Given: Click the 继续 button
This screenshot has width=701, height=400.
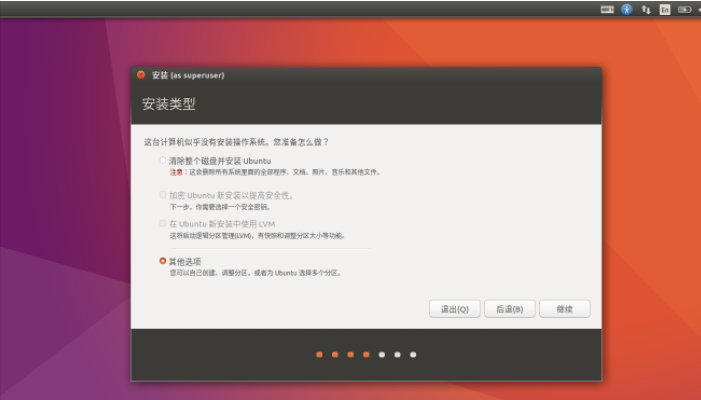Looking at the screenshot, I should pyautogui.click(x=565, y=309).
